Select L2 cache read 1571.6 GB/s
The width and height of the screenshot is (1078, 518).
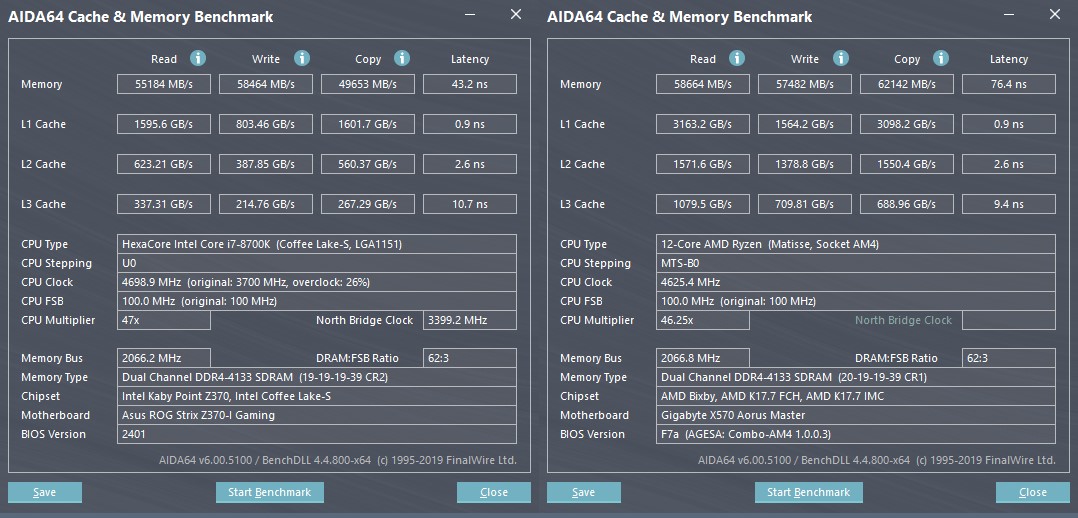pyautogui.click(x=703, y=164)
